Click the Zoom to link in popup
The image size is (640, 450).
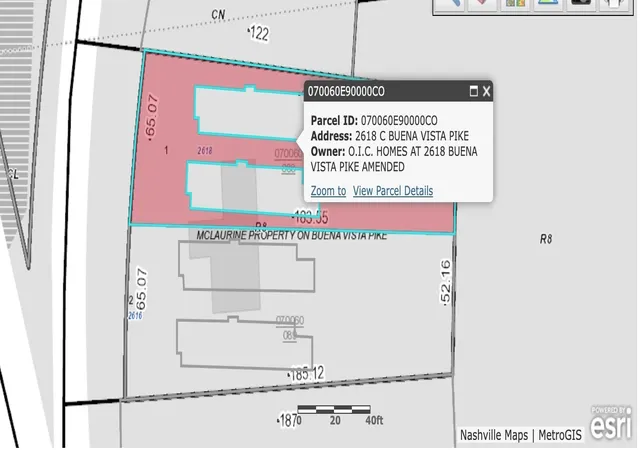(x=328, y=191)
